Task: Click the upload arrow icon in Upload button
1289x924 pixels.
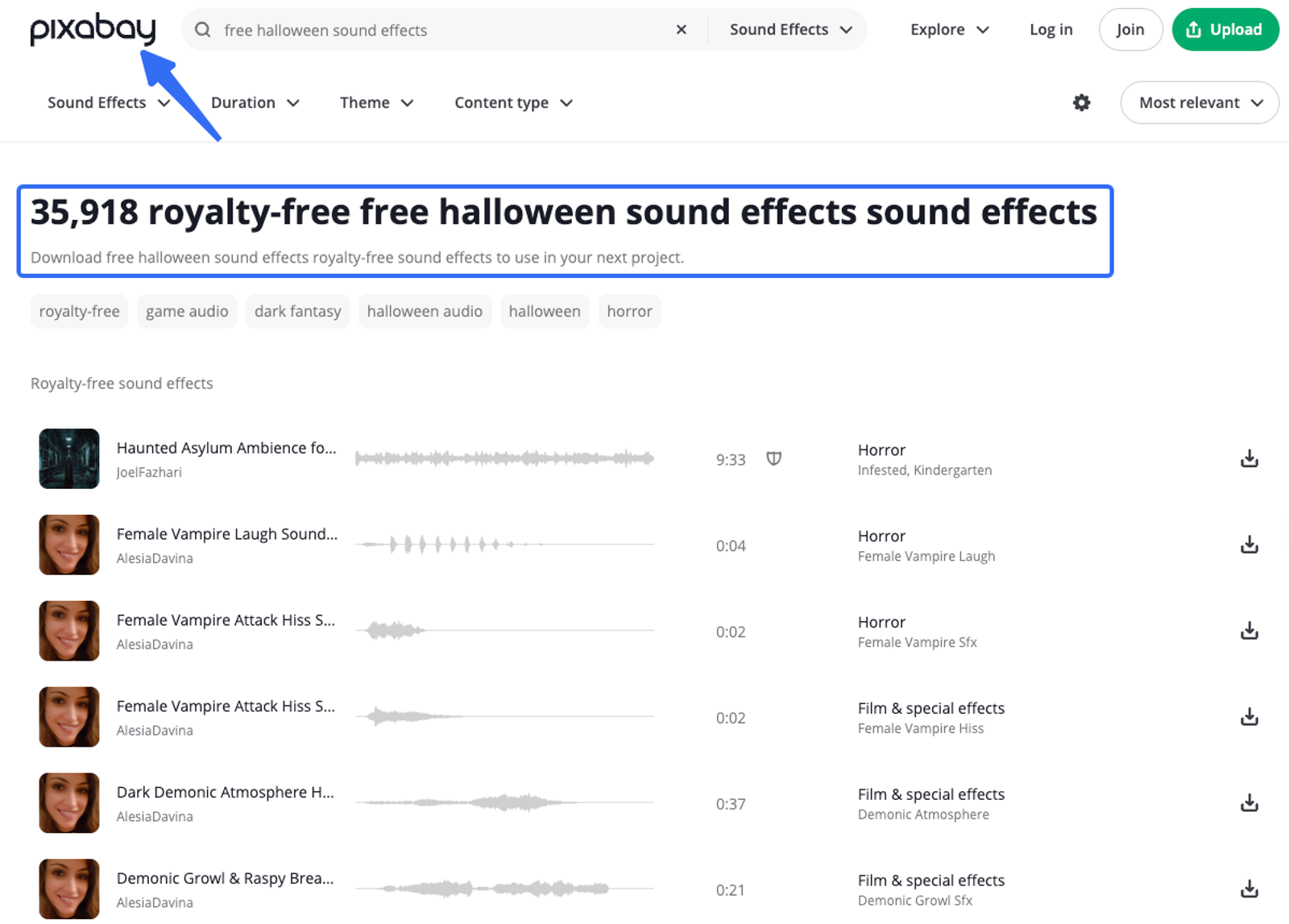Action: [1193, 30]
